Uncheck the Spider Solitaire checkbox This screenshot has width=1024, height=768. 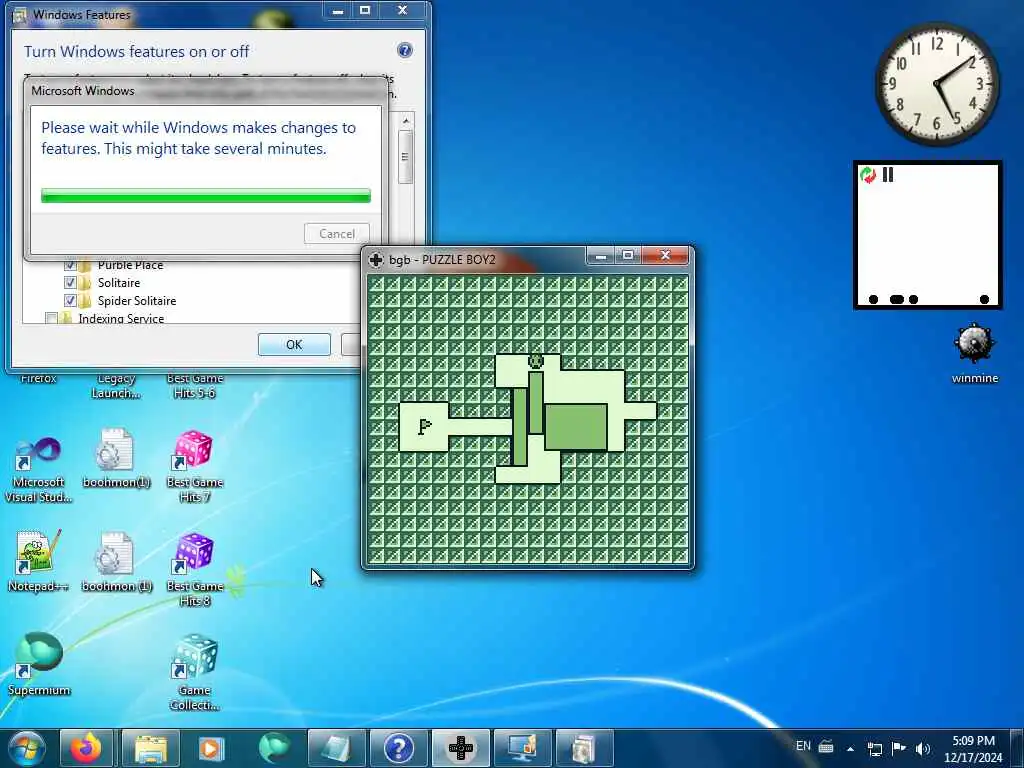click(71, 300)
